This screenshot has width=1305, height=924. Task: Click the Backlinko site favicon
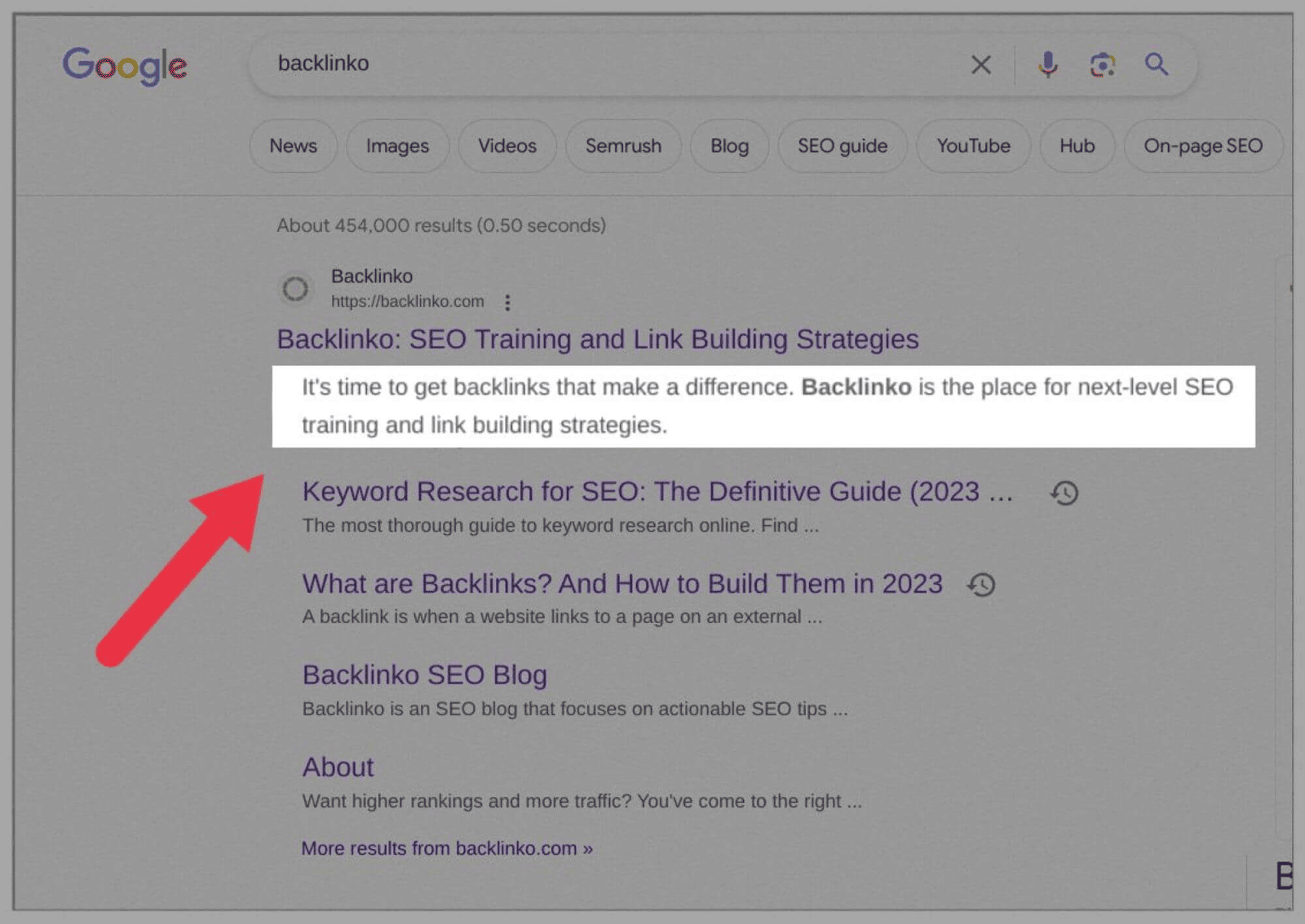click(x=294, y=289)
